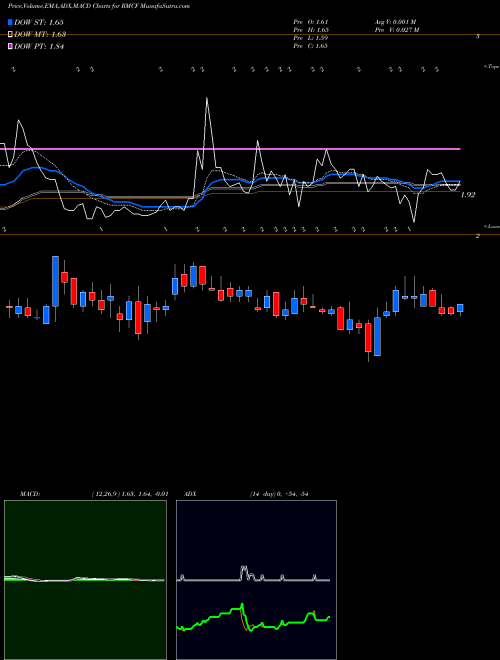Click the MACD panel heading label
The width and height of the screenshot is (500, 660).
[30, 494]
